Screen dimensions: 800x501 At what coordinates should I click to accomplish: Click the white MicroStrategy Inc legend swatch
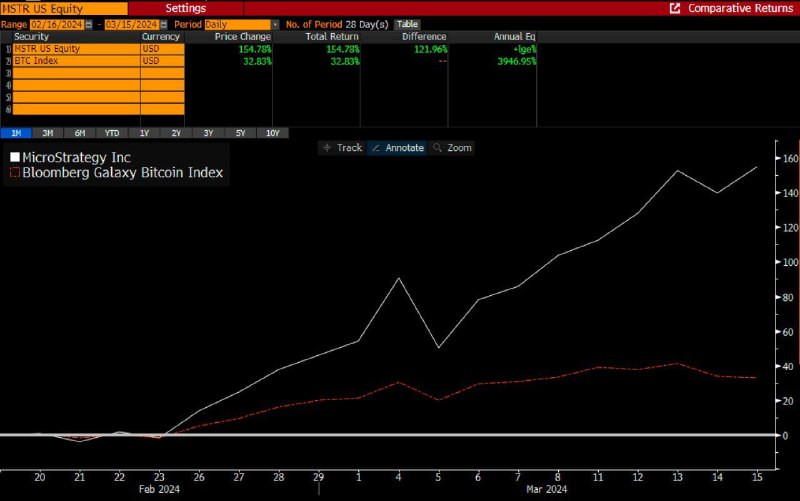[15, 157]
